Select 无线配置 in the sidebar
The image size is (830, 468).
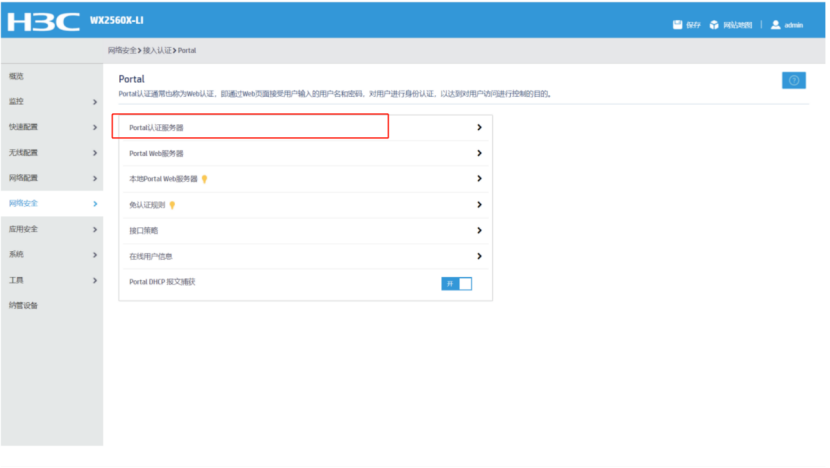(23, 153)
